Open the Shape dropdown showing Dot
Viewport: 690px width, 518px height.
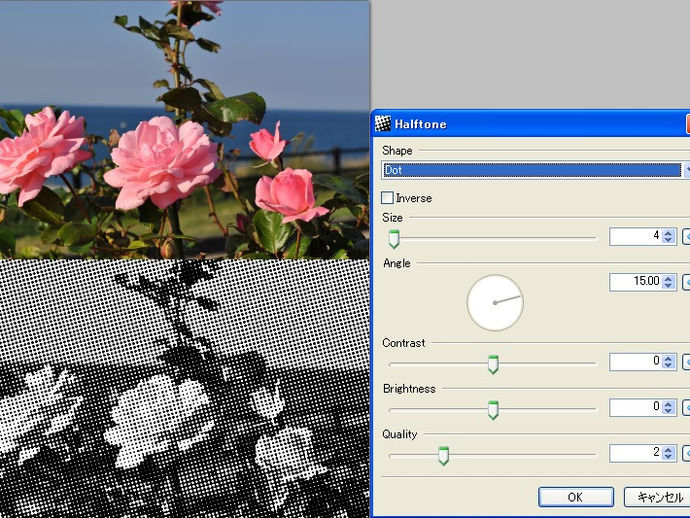click(535, 170)
